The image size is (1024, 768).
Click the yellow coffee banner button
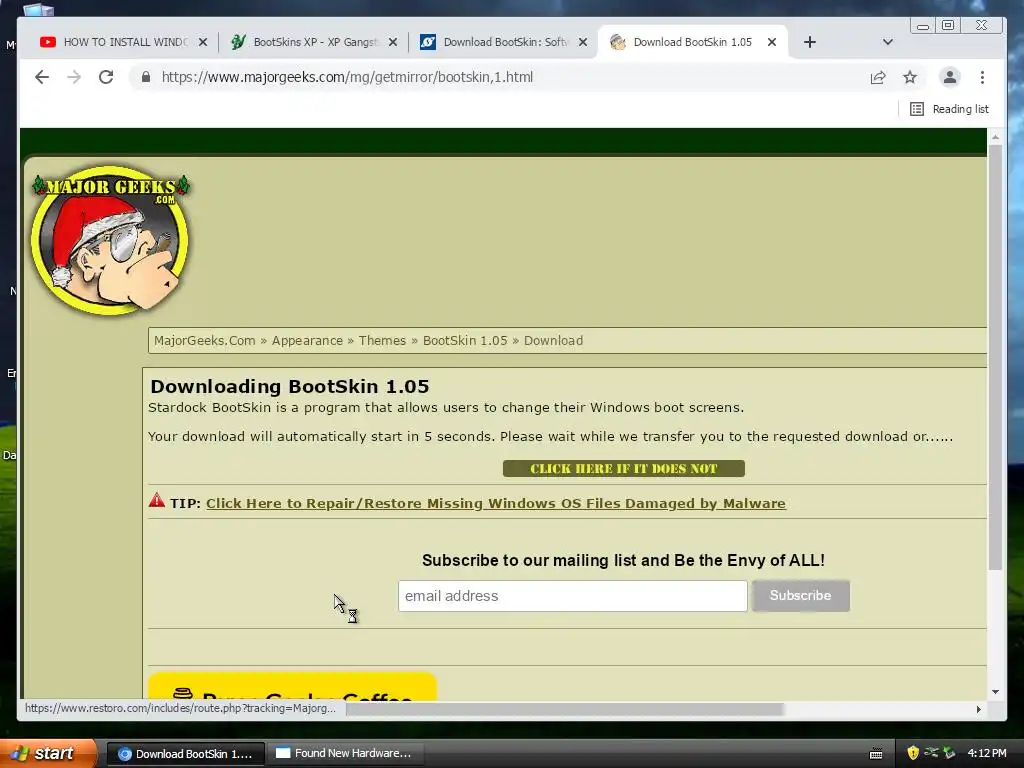[x=292, y=687]
